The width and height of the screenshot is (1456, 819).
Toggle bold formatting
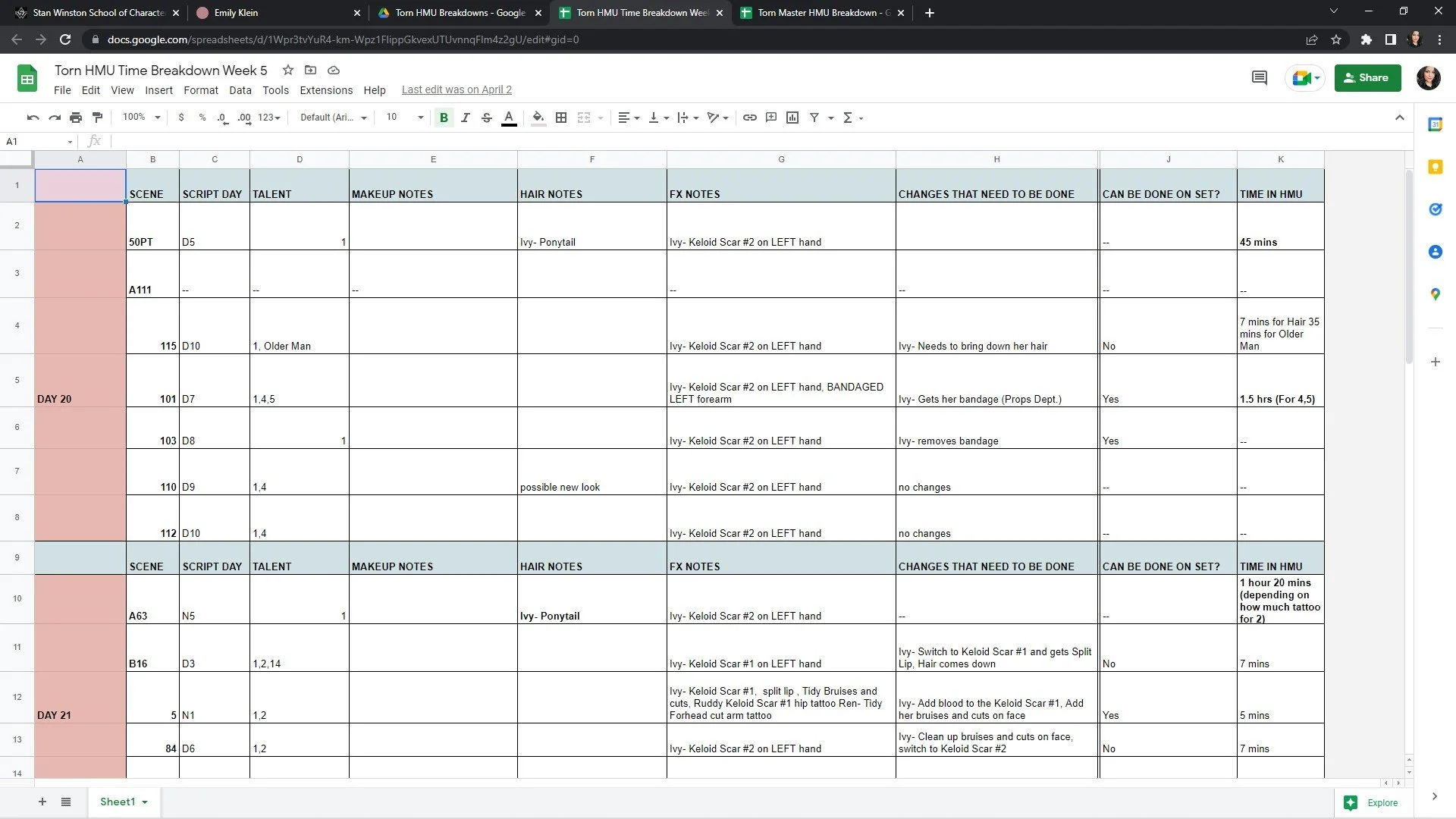point(444,118)
